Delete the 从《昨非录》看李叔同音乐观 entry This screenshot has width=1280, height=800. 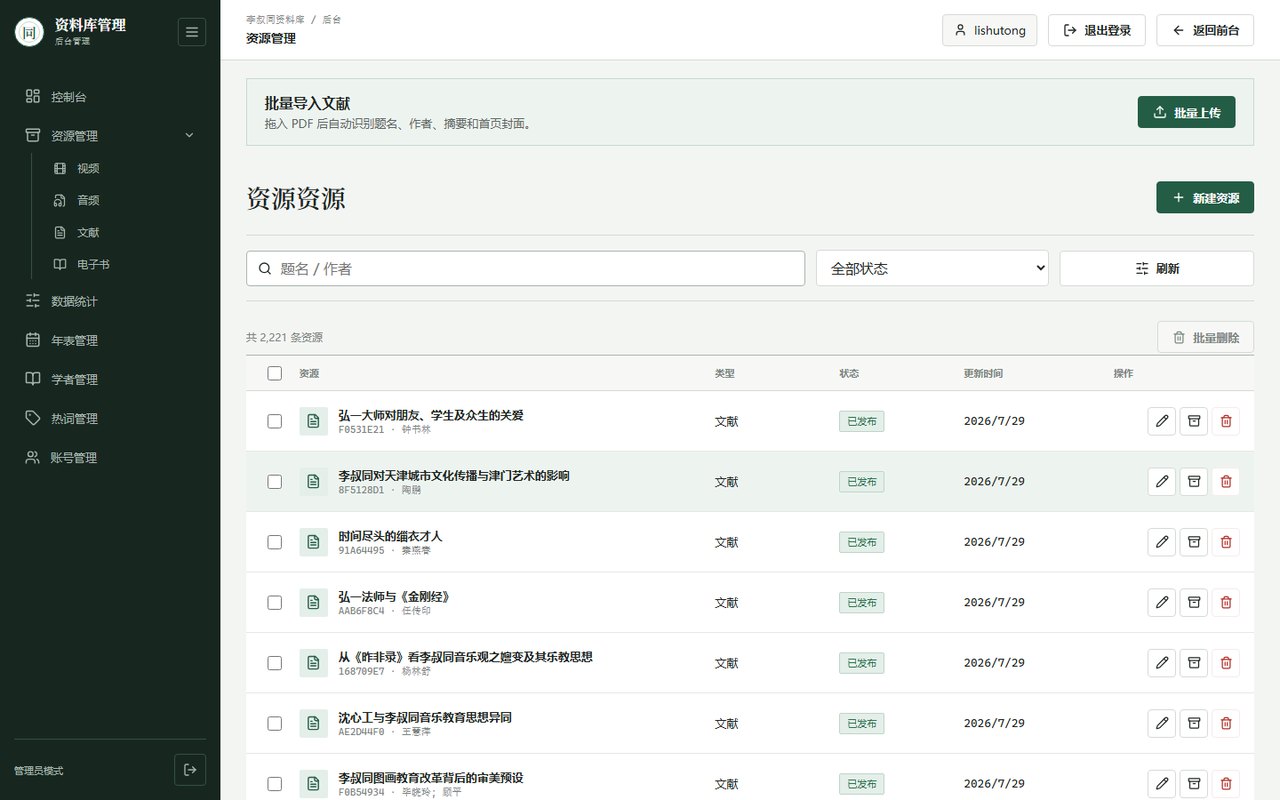1226,663
